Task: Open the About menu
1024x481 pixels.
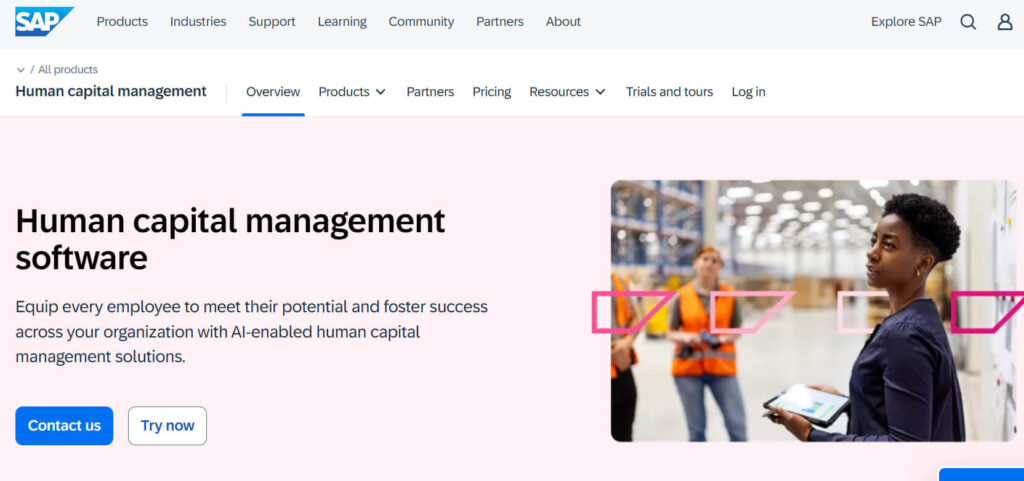Action: point(563,22)
